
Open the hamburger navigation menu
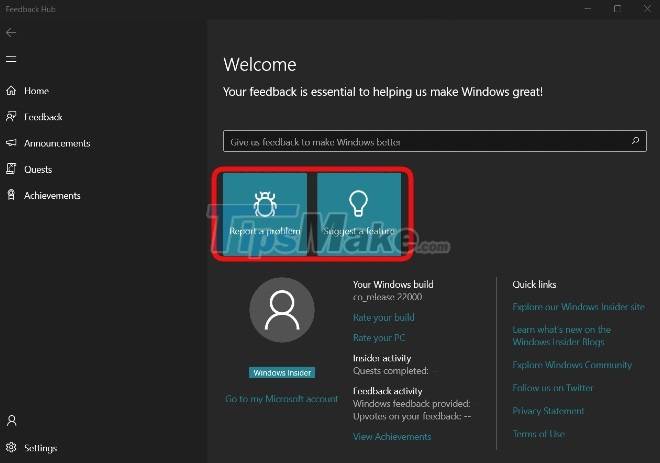click(11, 59)
